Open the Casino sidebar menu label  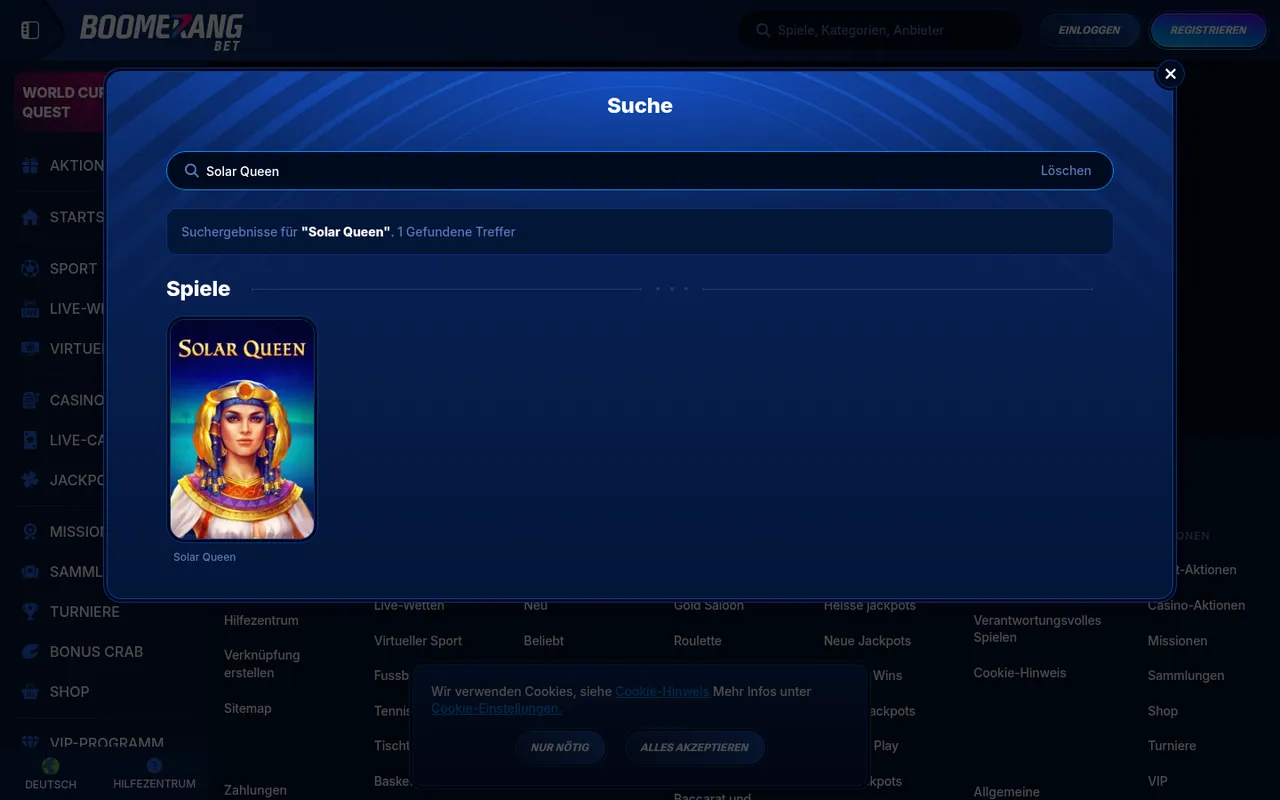[x=77, y=400]
